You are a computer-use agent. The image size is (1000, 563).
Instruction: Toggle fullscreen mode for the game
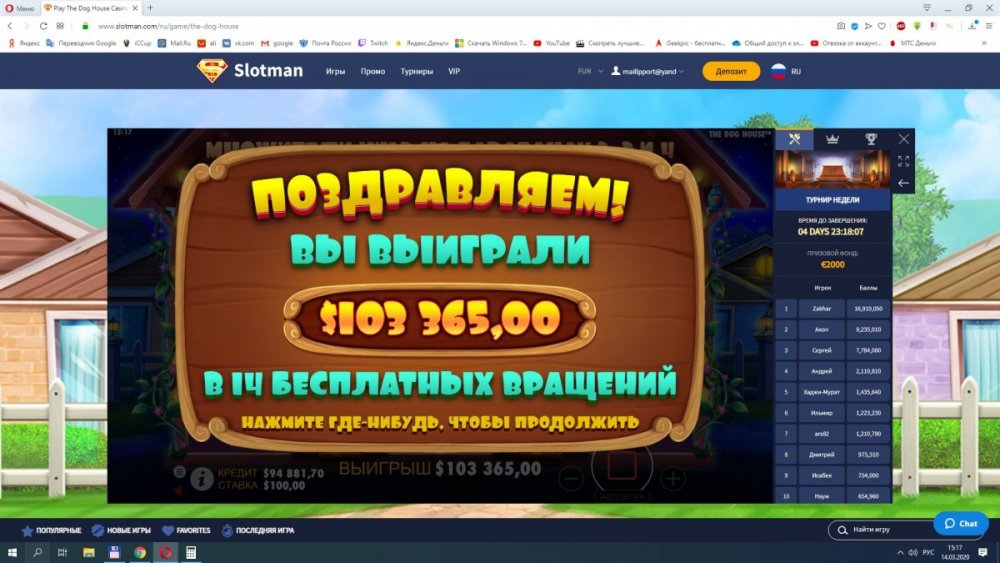pyautogui.click(x=904, y=161)
